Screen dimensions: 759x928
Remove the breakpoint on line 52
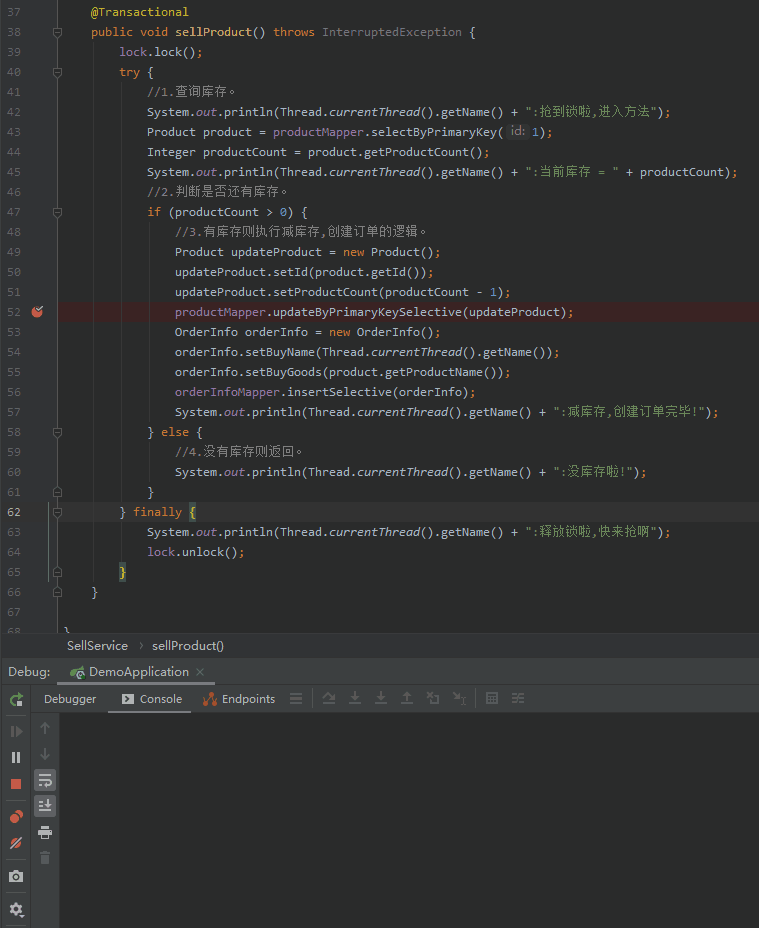coord(37,311)
